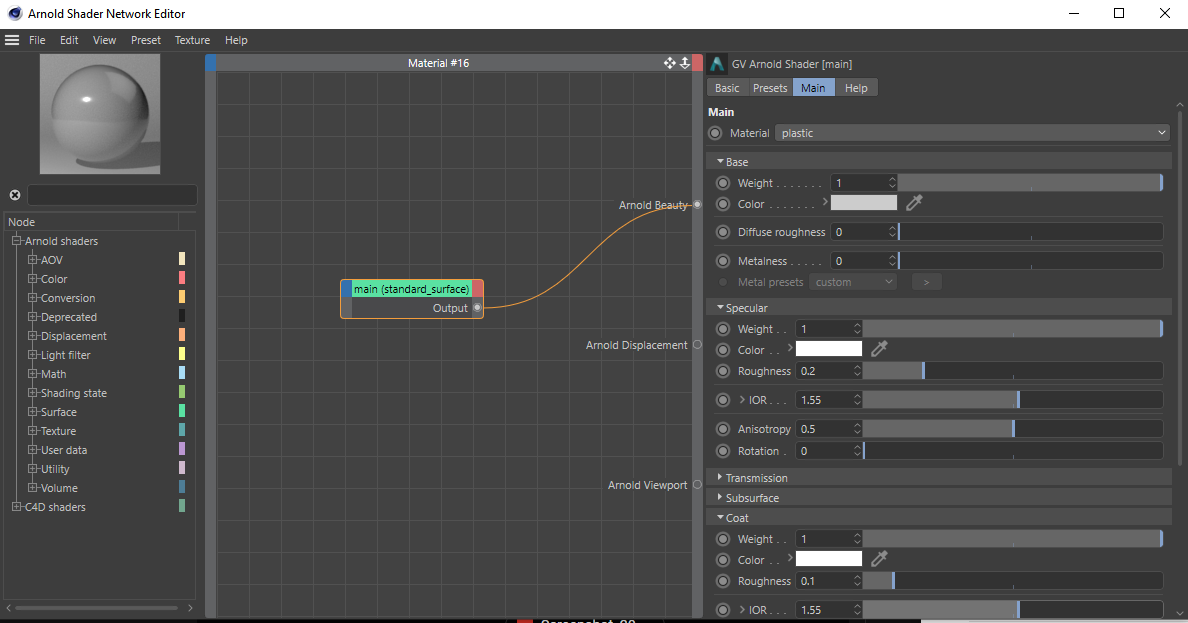The height and width of the screenshot is (623, 1188).
Task: Open the Metal presets custom dropdown
Action: 853,281
